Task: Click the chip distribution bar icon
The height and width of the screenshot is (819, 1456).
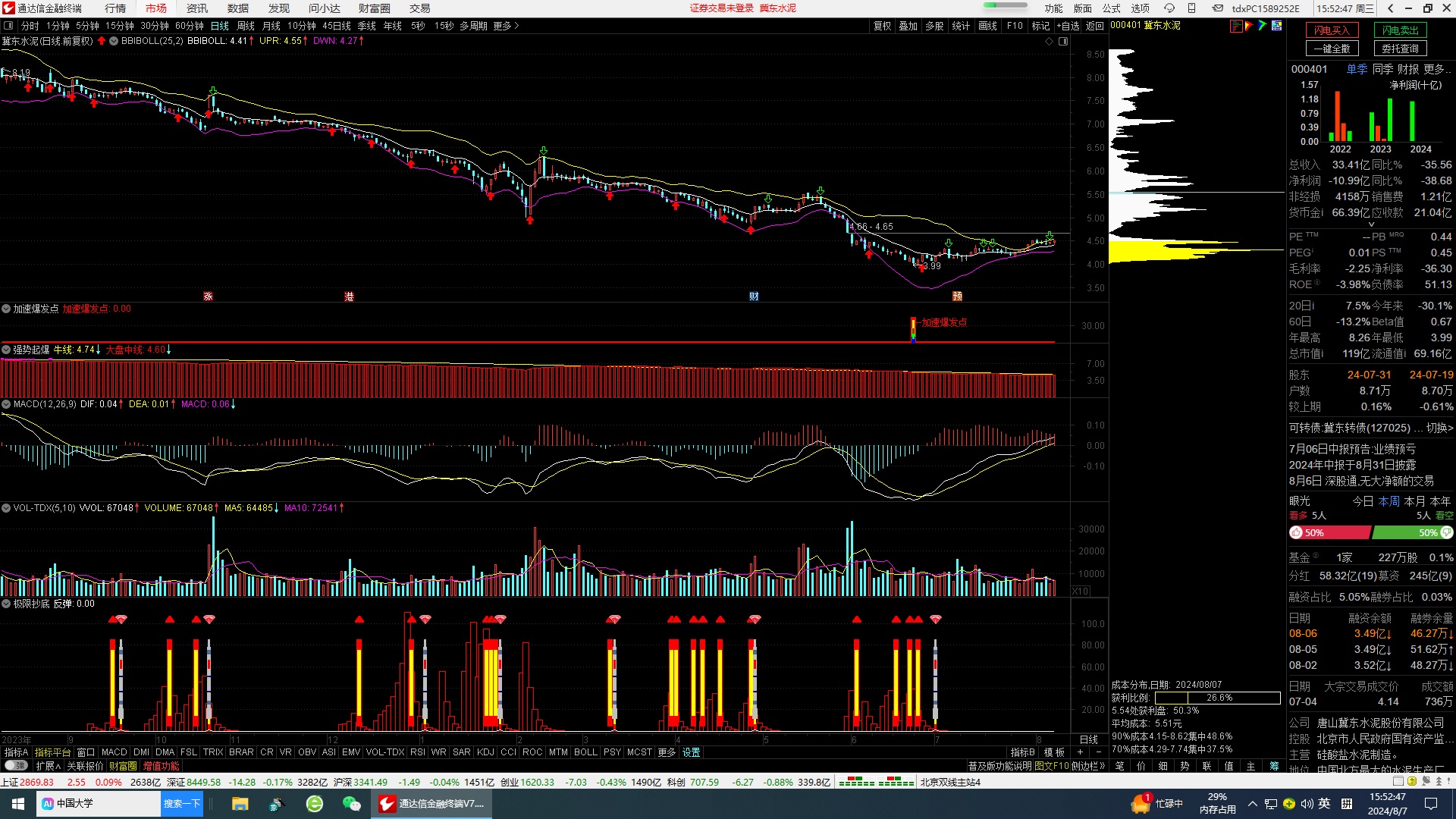Action: tap(1236, 26)
